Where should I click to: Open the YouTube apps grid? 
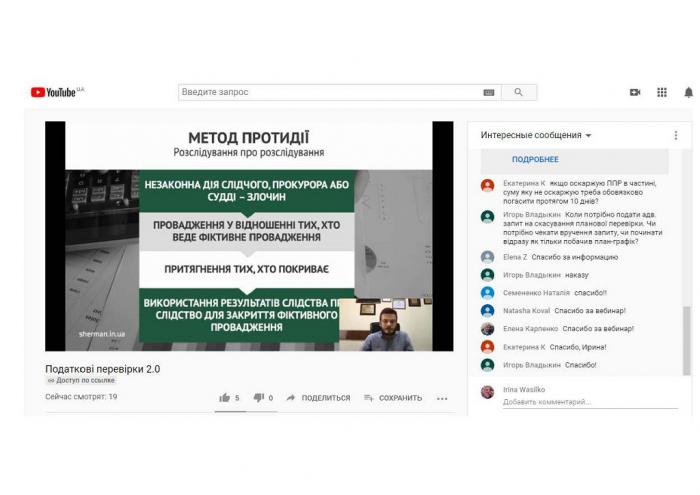coord(662,92)
